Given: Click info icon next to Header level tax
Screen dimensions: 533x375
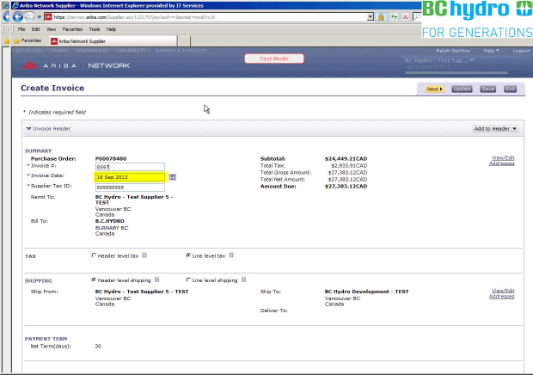Looking at the screenshot, I should point(144,255).
